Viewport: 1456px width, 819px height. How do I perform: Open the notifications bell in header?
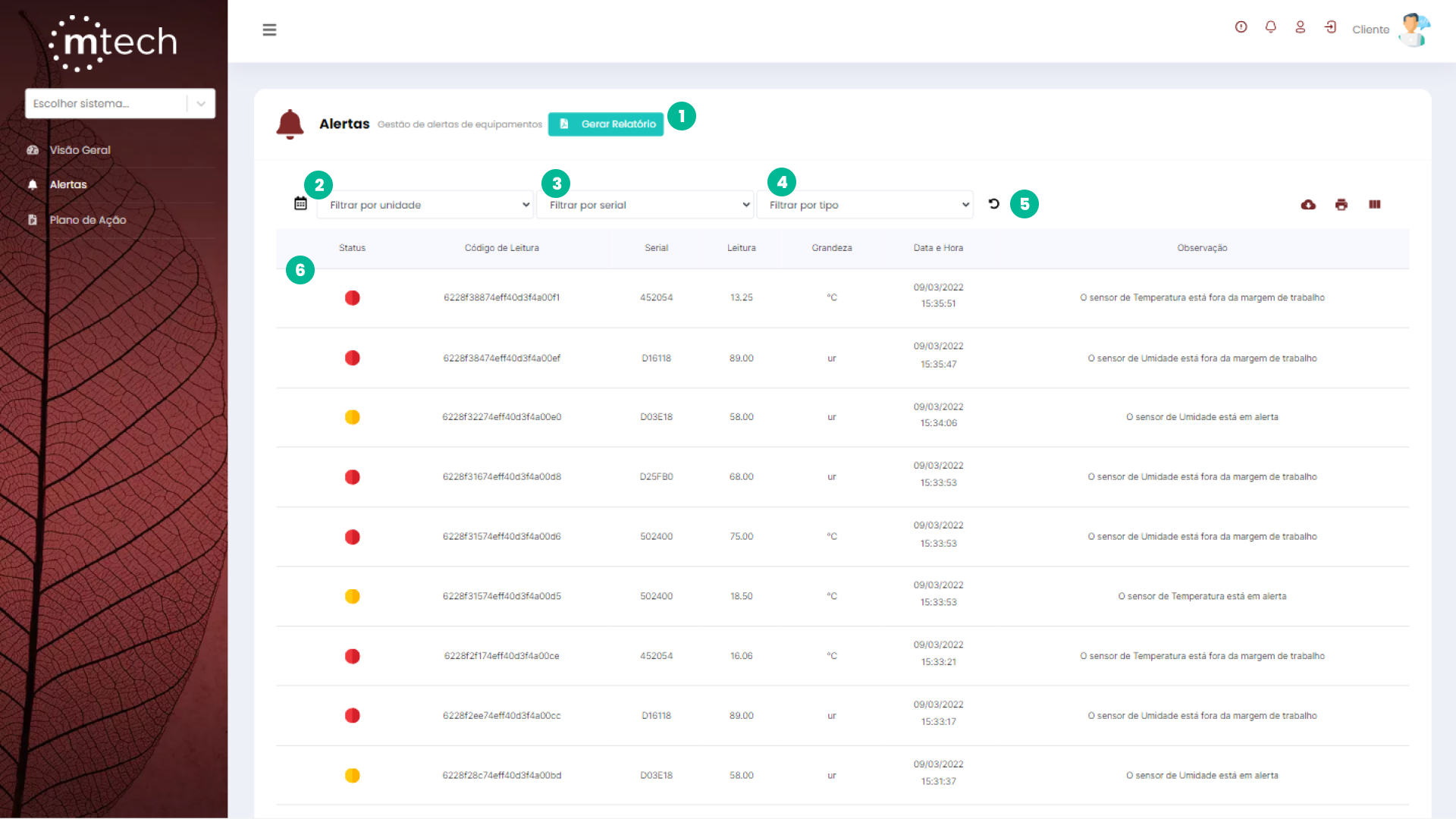[x=1270, y=27]
